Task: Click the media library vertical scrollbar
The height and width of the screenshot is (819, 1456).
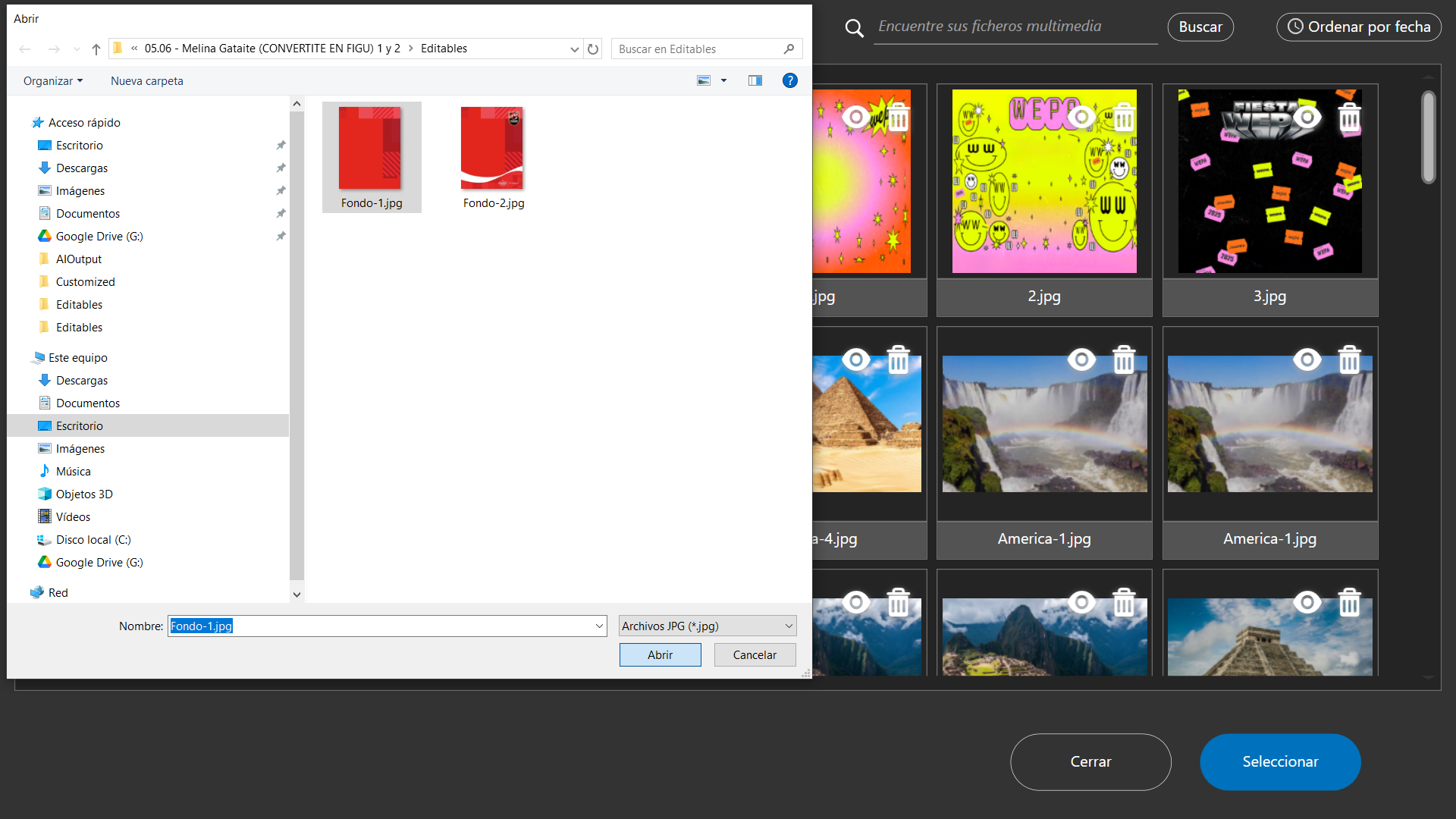Action: click(x=1429, y=137)
